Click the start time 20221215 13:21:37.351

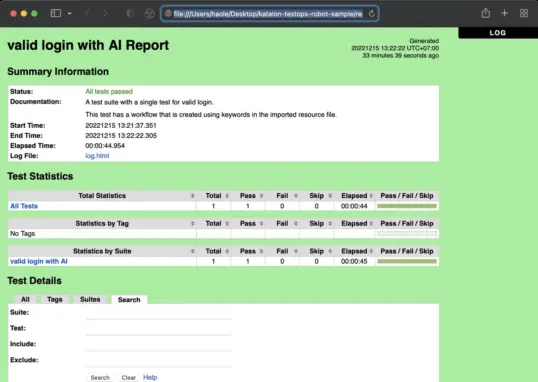(121, 126)
